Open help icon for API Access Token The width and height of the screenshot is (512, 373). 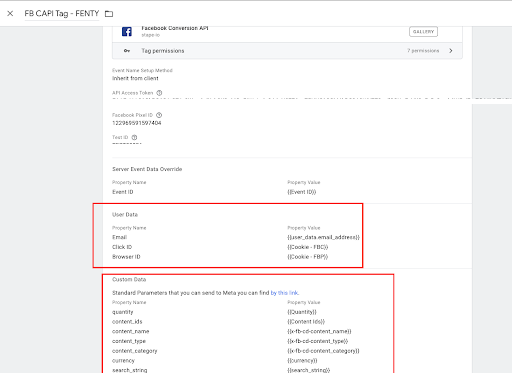(x=159, y=93)
